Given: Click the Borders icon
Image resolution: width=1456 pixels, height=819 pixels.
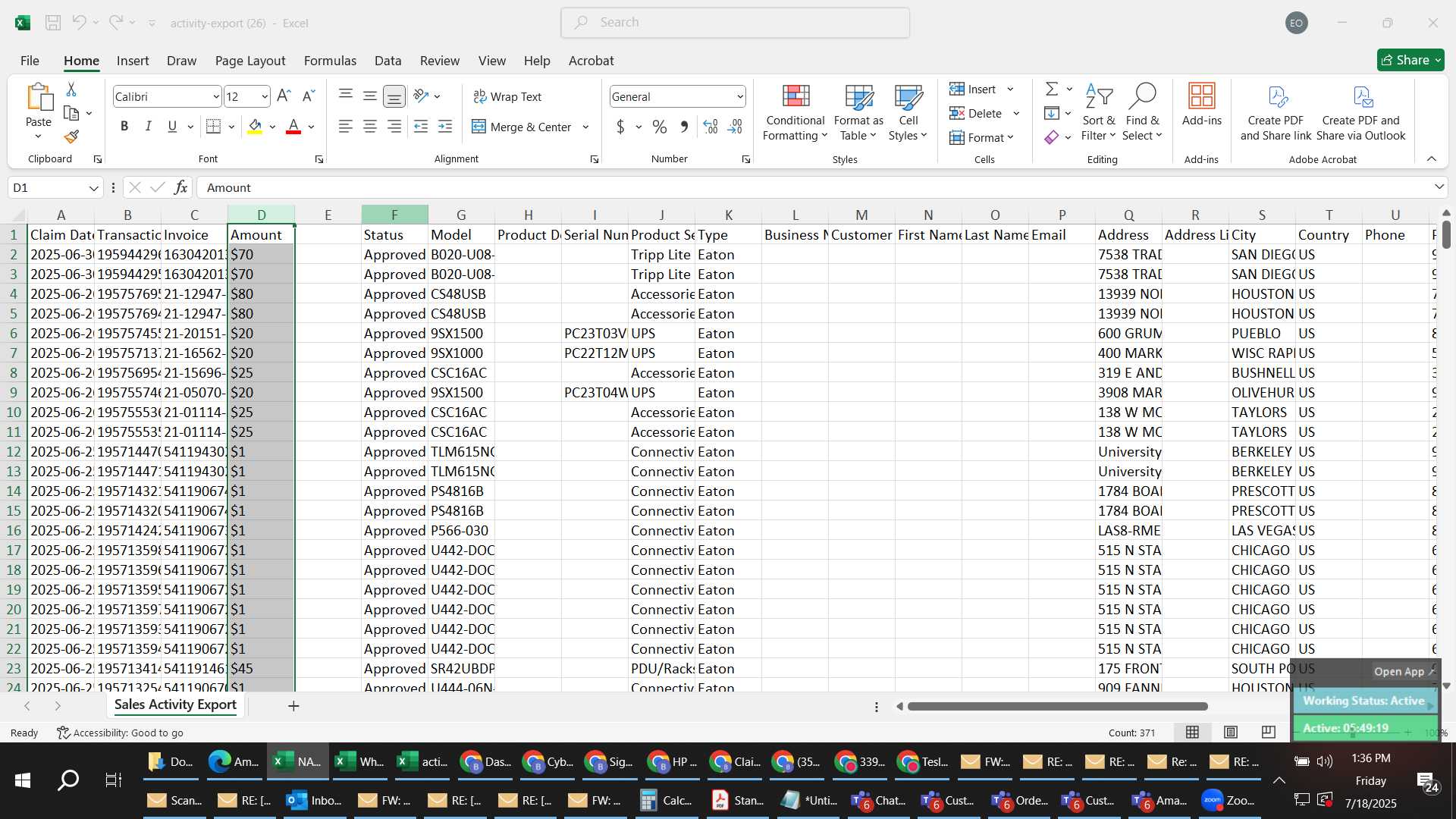Looking at the screenshot, I should tap(214, 127).
